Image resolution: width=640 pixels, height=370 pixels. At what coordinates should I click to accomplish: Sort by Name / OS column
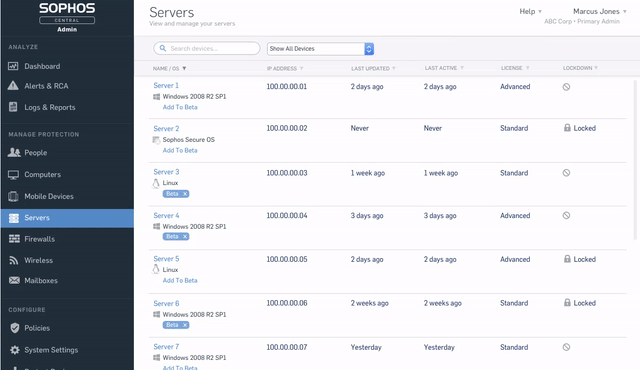(x=169, y=69)
